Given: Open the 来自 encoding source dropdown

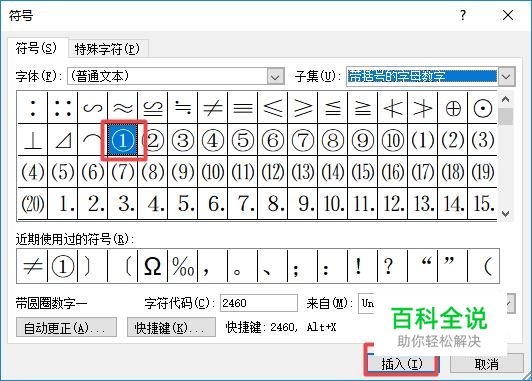Looking at the screenshot, I should pyautogui.click(x=510, y=303).
